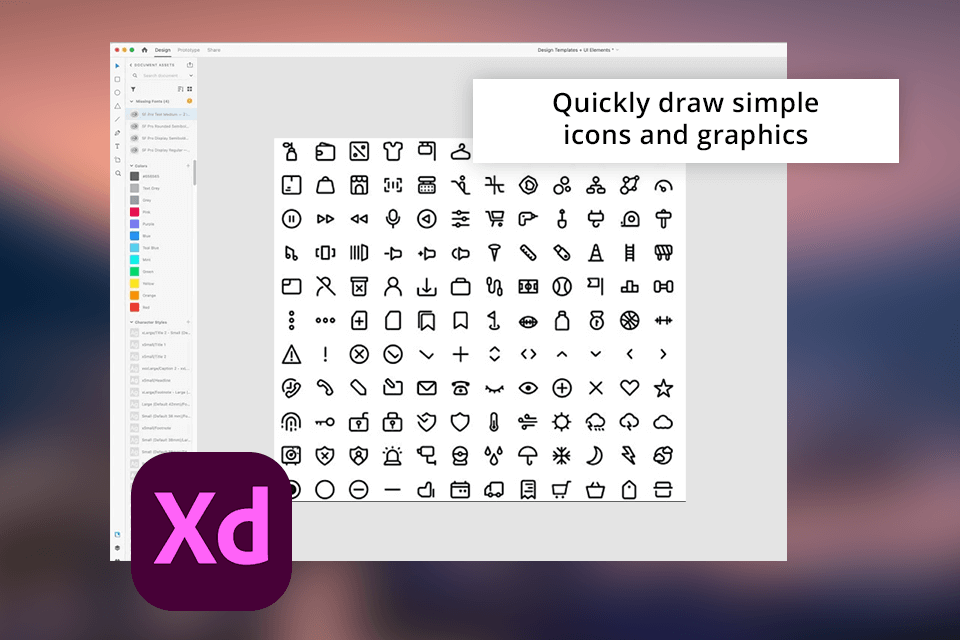The height and width of the screenshot is (640, 960).
Task: Open the Share tab
Action: (x=214, y=50)
